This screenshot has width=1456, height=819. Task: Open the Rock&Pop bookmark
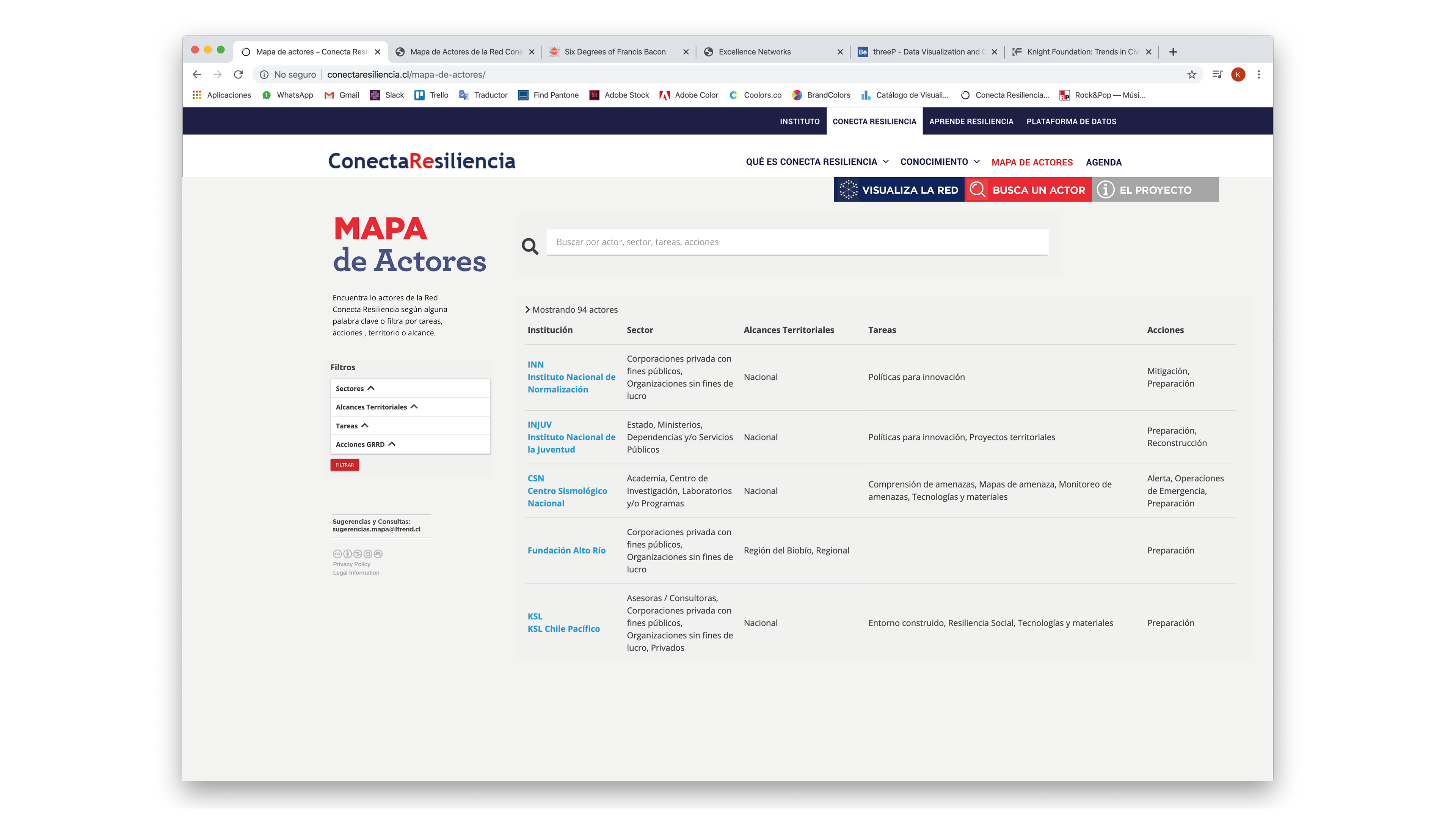point(1102,95)
